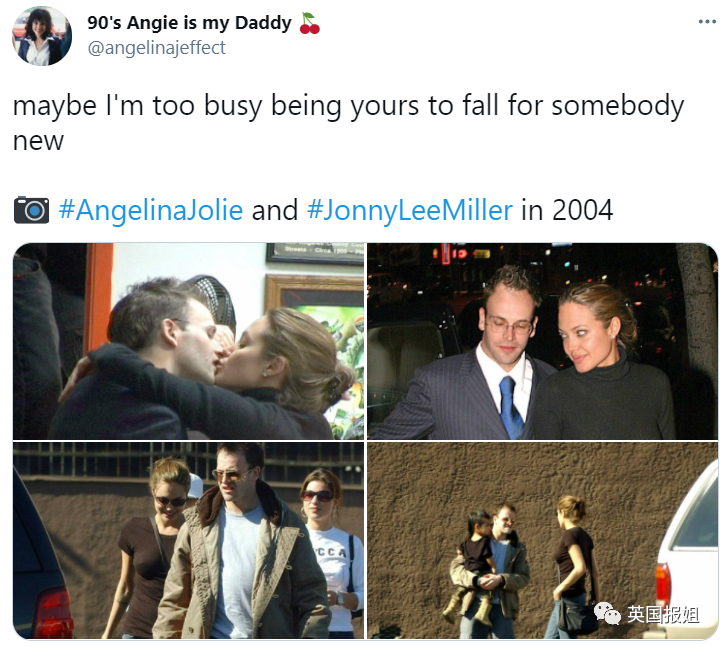Click the blue tie in the night photo
Viewport: 723px width, 647px height.
(510, 406)
